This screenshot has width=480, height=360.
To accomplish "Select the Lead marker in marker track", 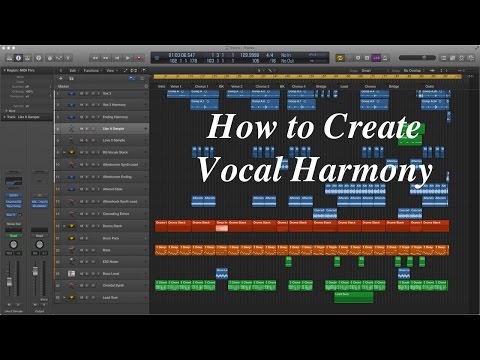I will (x=344, y=86).
